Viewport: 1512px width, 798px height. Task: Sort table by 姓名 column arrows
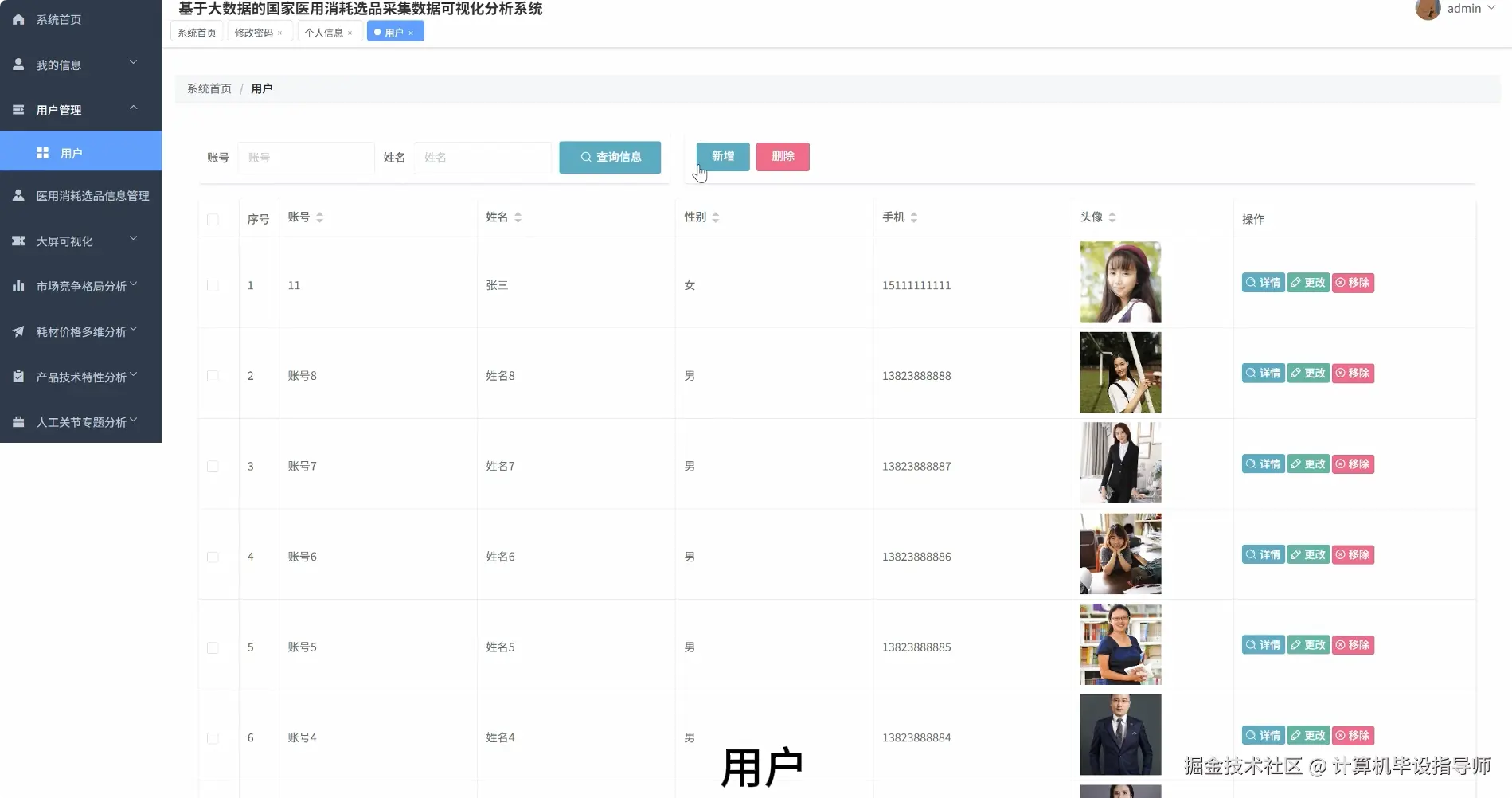tap(518, 217)
